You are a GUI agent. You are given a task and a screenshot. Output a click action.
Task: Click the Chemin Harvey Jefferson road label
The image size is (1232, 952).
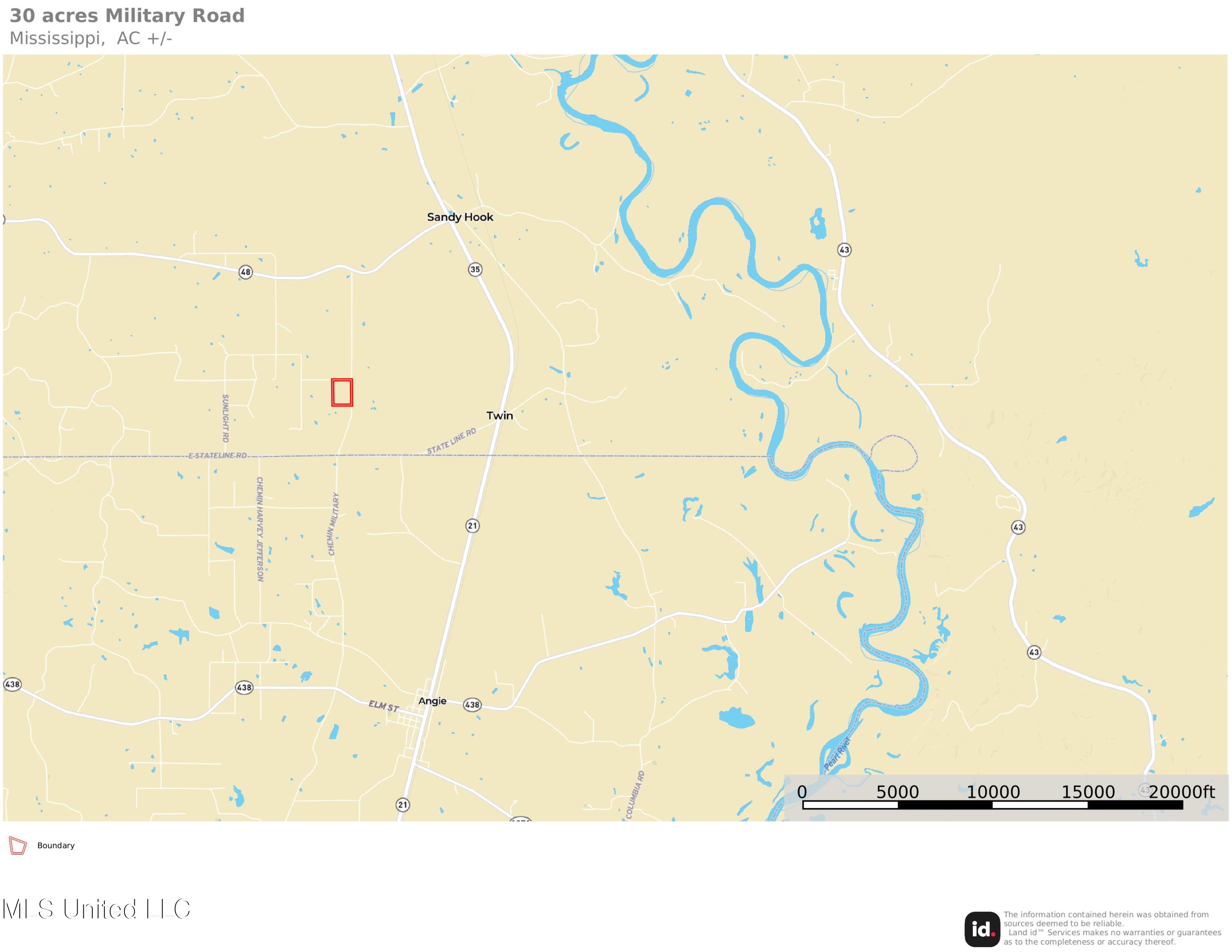tap(260, 529)
